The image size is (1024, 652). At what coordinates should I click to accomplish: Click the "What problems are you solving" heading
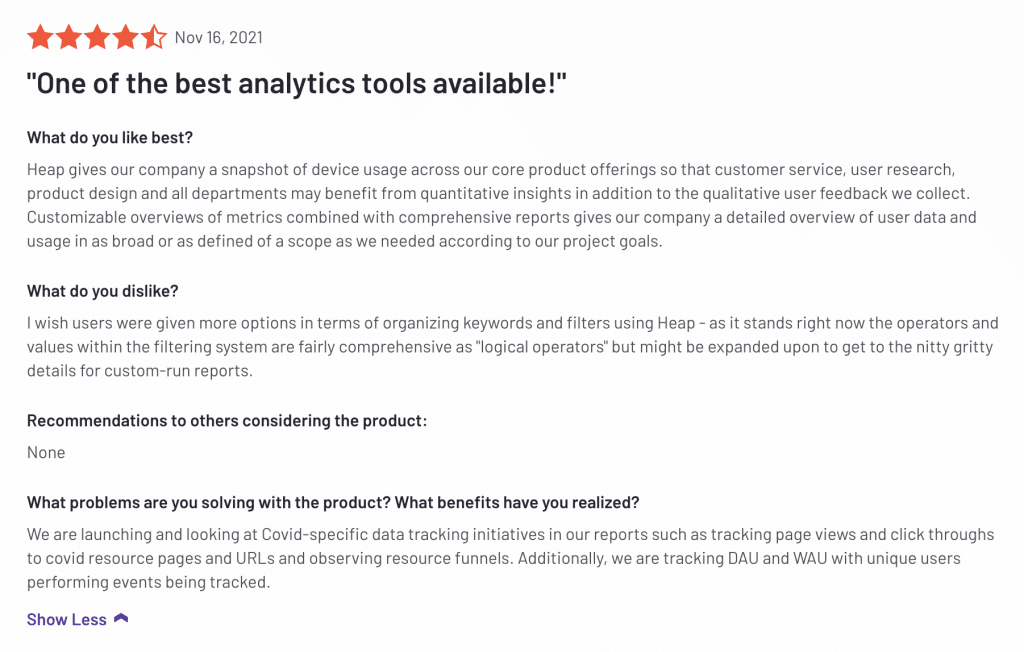333,502
